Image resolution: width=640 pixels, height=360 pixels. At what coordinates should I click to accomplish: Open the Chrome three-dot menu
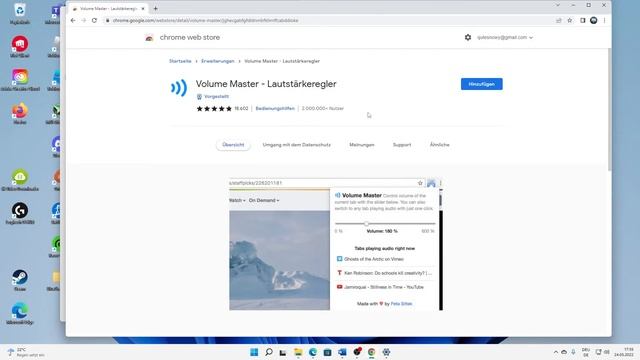pyautogui.click(x=604, y=20)
